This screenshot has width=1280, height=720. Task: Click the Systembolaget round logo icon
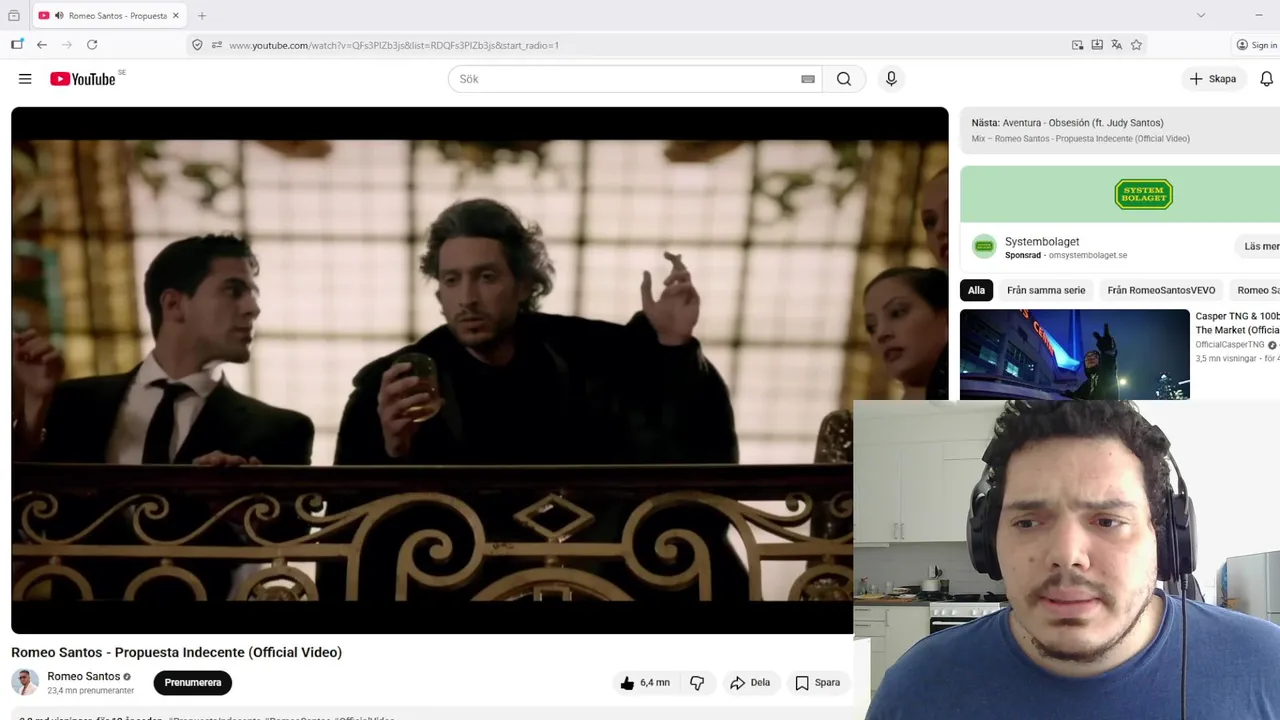coord(985,246)
